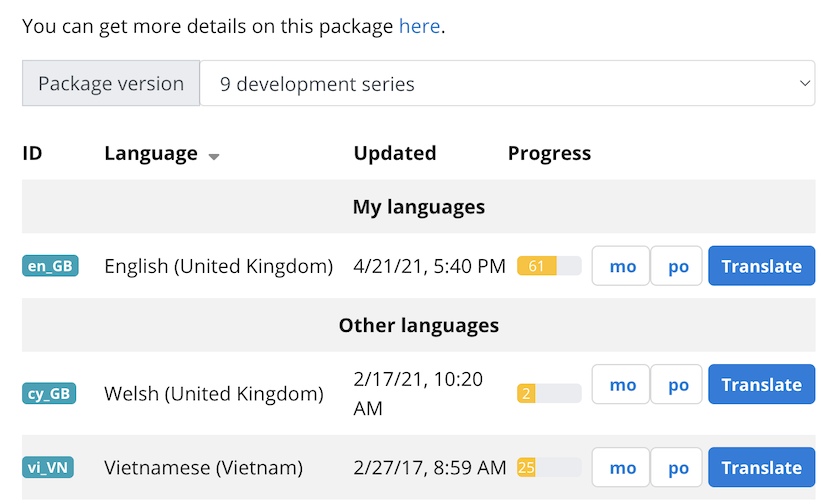The height and width of the screenshot is (502, 840).
Task: Click the Language column sort arrow
Action: click(214, 156)
